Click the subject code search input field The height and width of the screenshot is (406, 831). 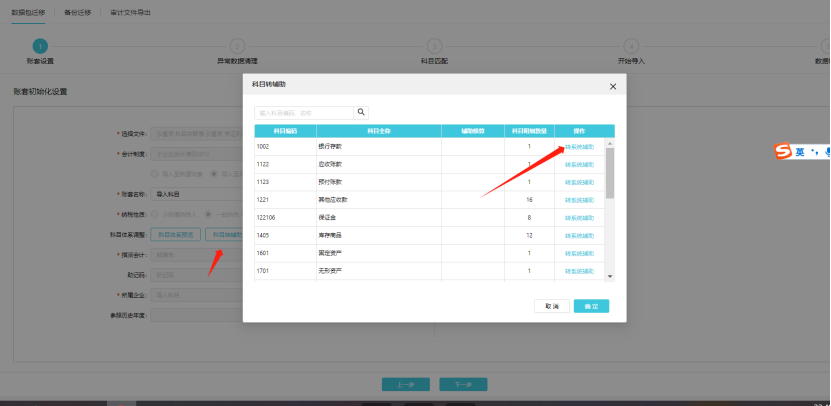(x=304, y=112)
